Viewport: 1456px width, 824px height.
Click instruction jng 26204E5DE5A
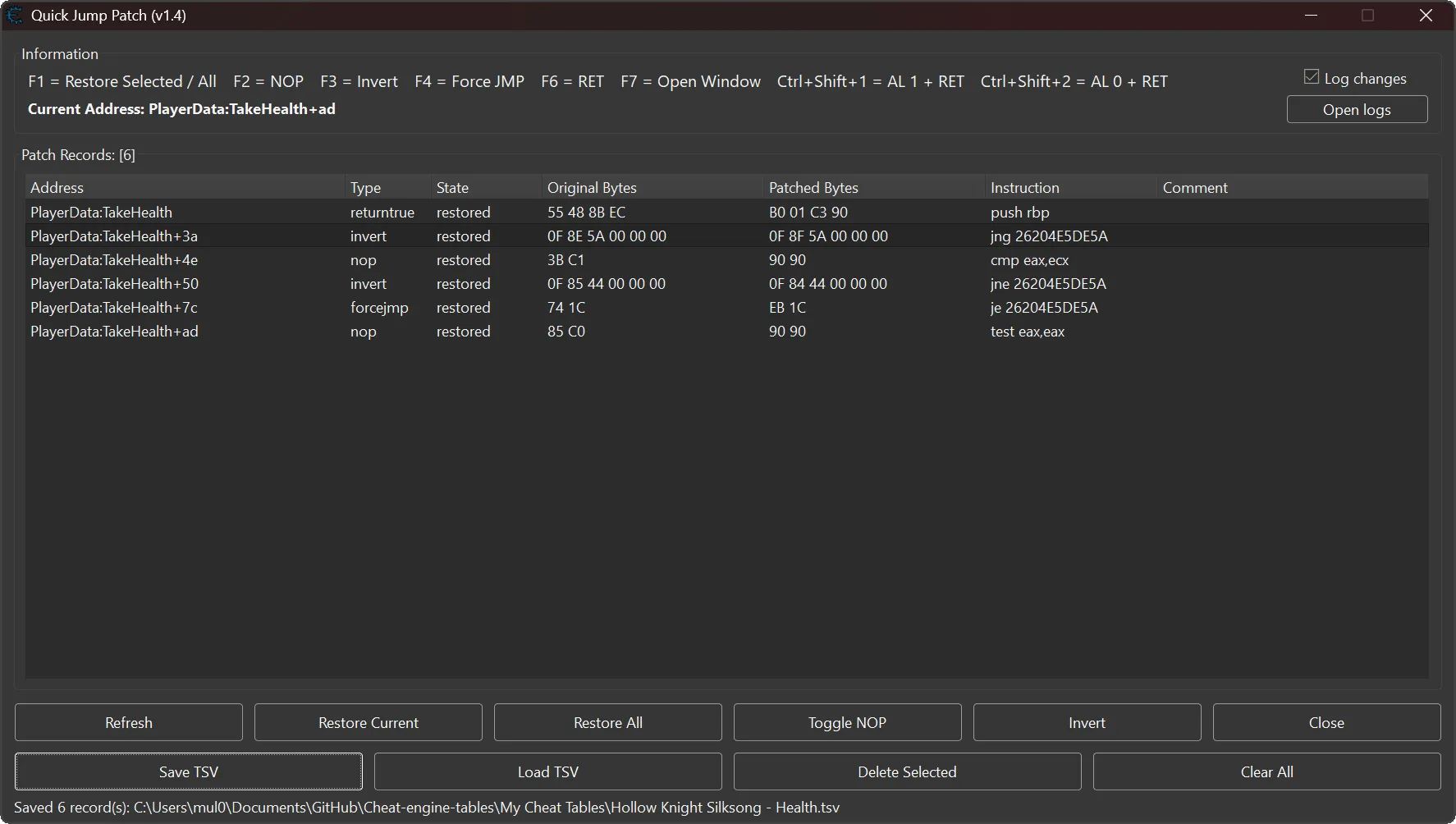(x=1049, y=236)
